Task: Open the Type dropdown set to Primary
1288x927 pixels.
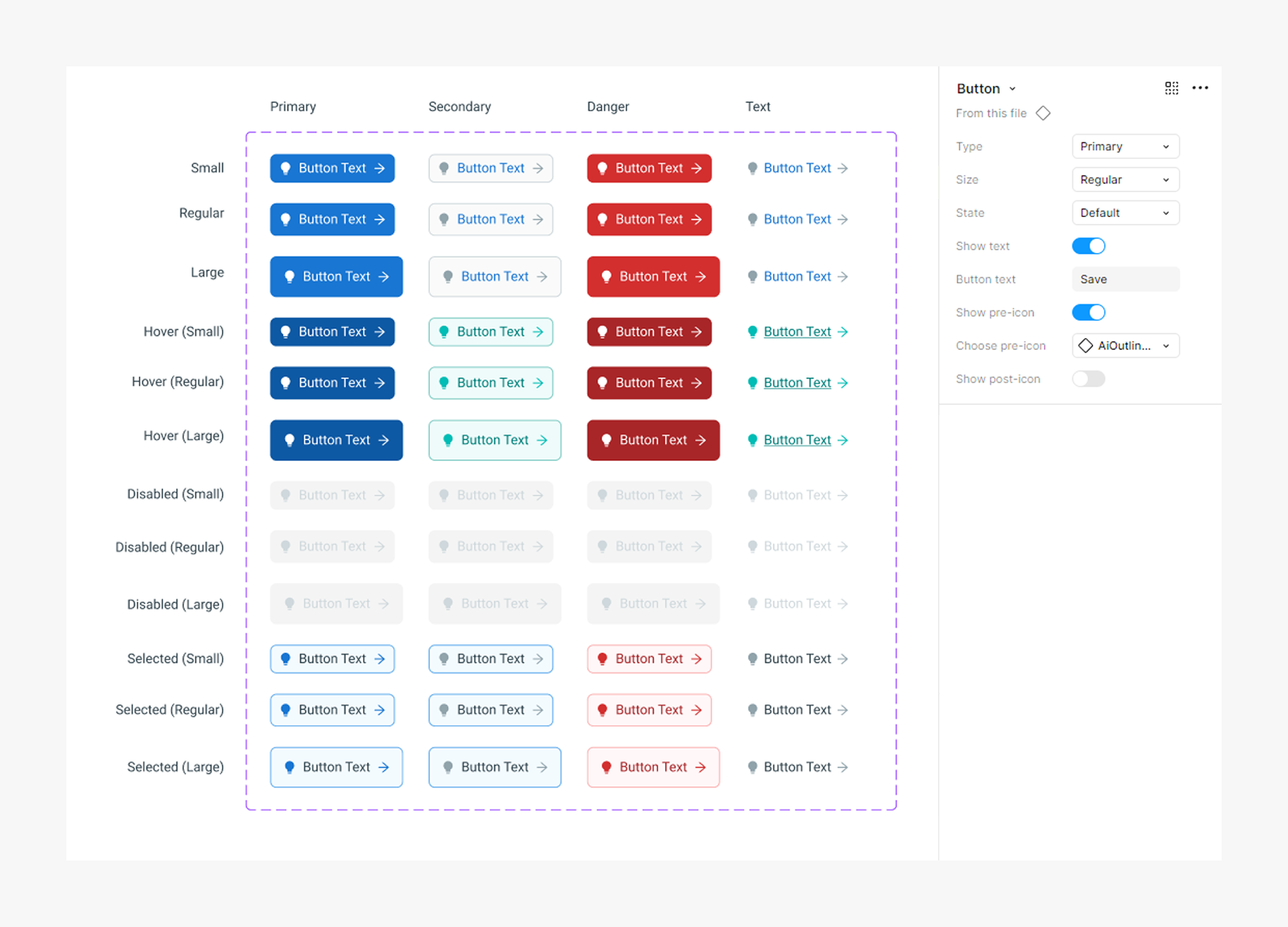Action: tap(1125, 147)
